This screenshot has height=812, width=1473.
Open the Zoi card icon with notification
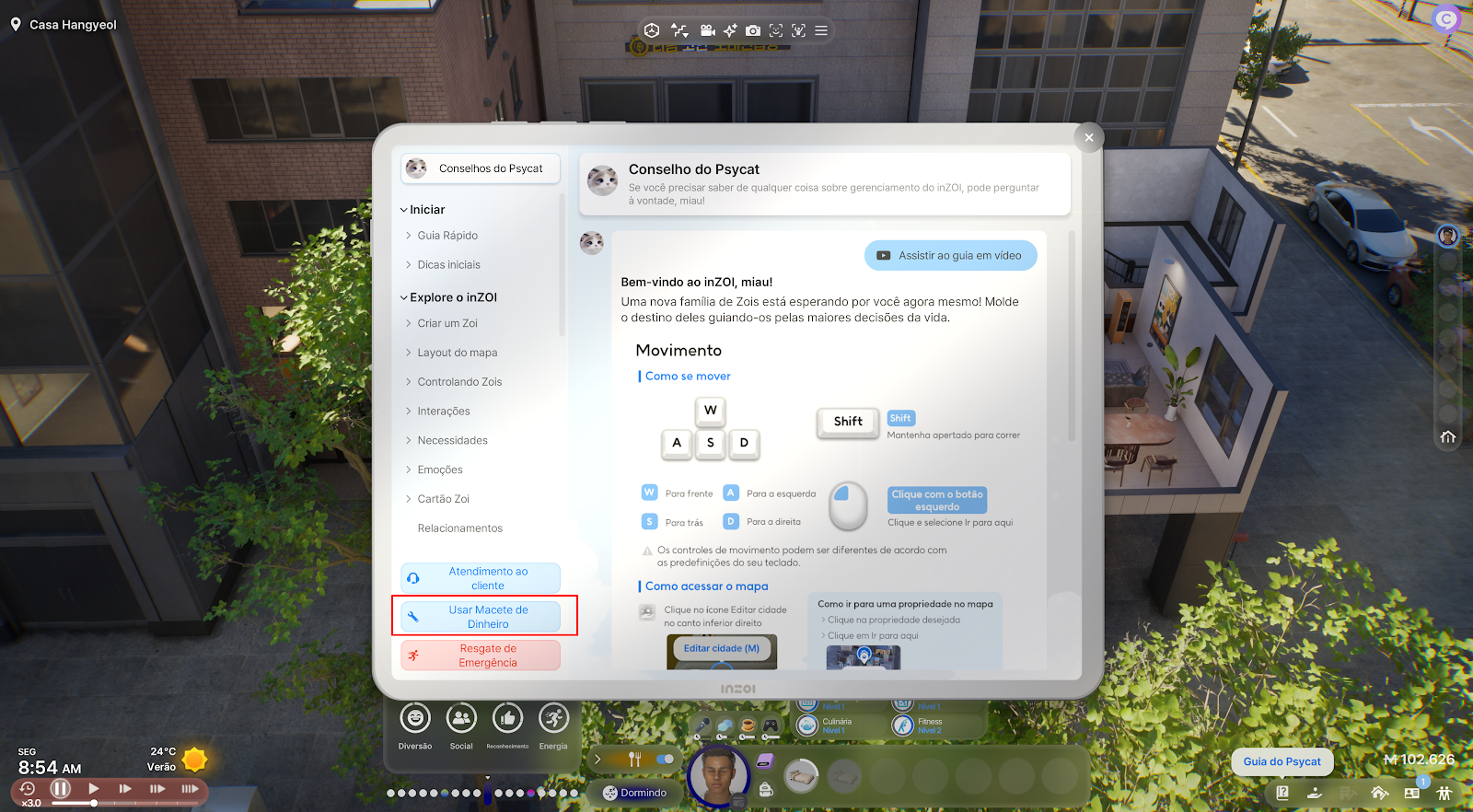click(1412, 793)
